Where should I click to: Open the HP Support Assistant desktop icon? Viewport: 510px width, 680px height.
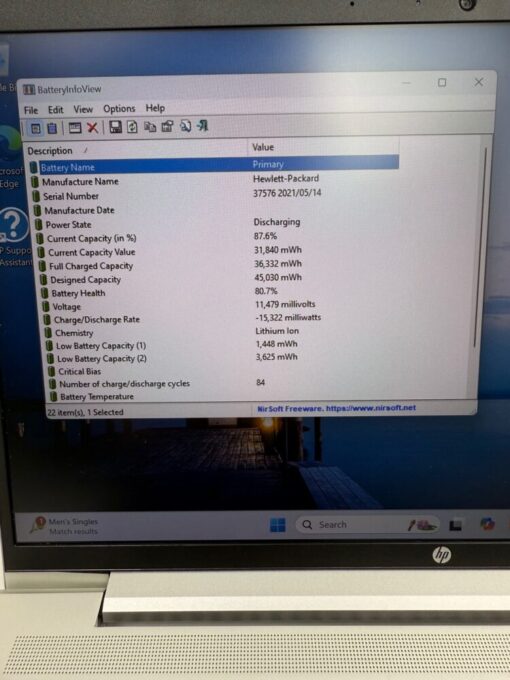[x=16, y=238]
